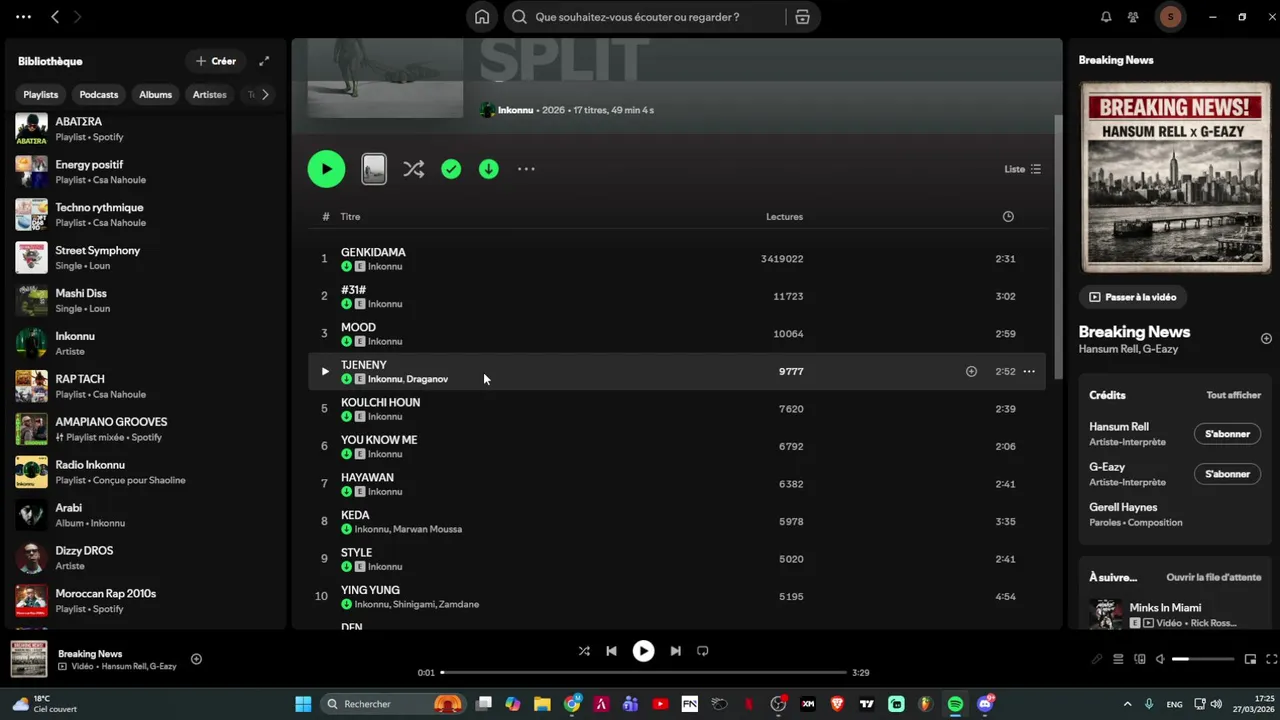The image size is (1280, 720).
Task: Select the Artistes filter
Action: (210, 94)
